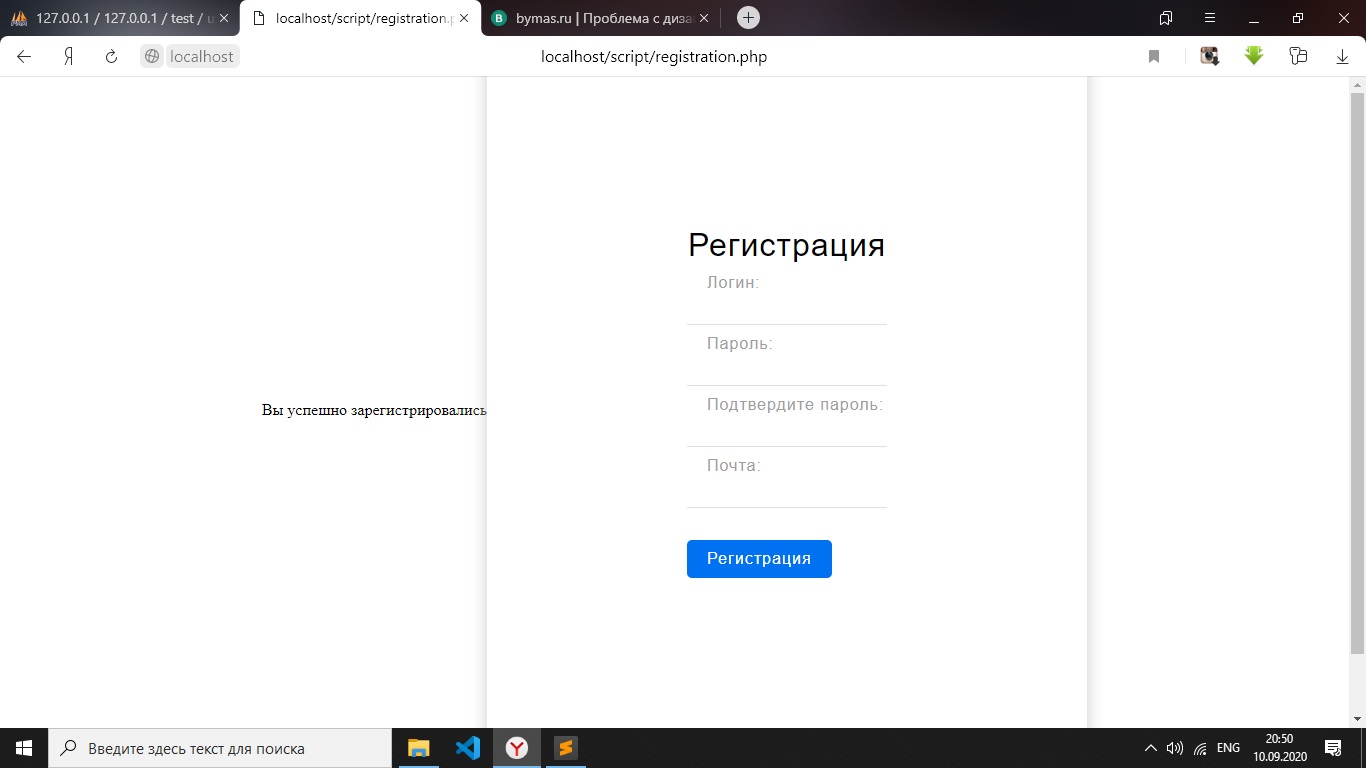Click the browser back arrow

pyautogui.click(x=24, y=57)
